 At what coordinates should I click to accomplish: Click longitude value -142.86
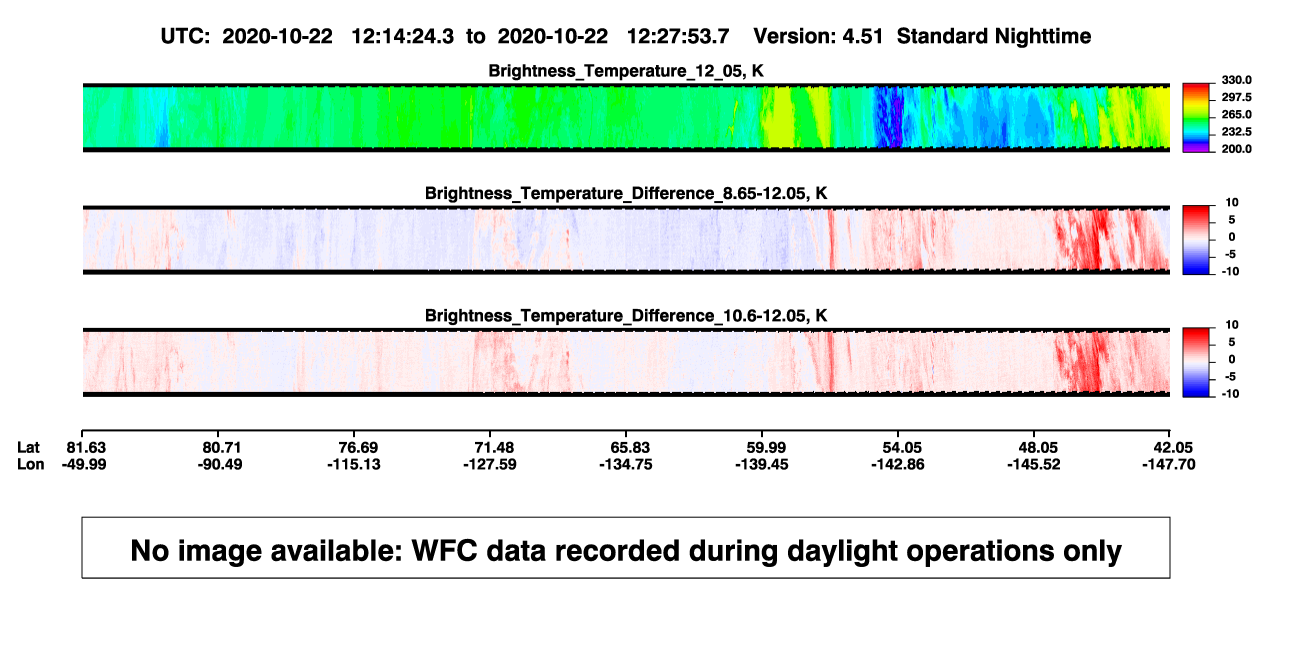point(898,463)
